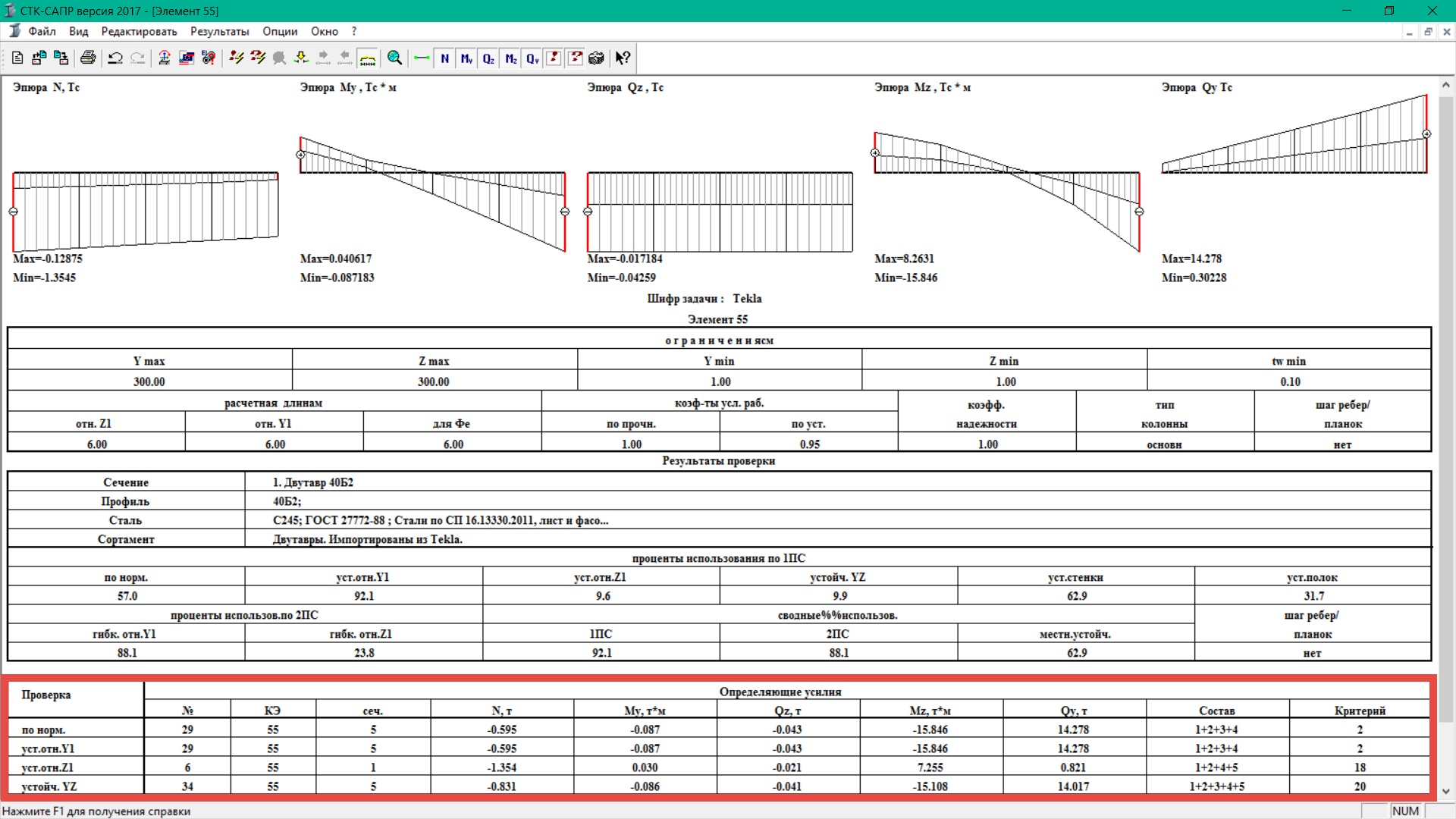Click the print icon in toolbar
The width and height of the screenshot is (1456, 819).
click(x=88, y=58)
